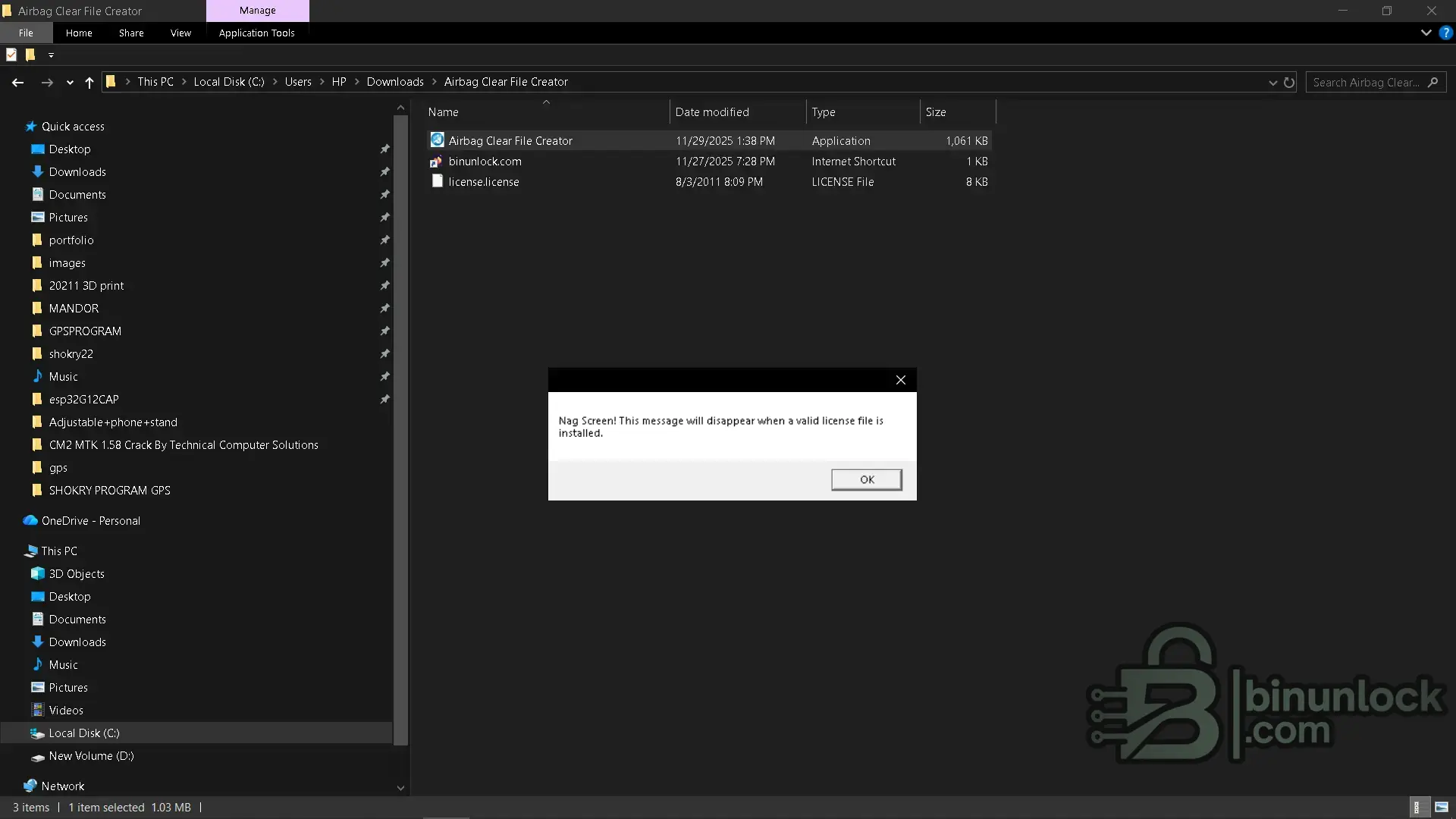Click the Airbag Clear File Creator application icon

click(437, 140)
